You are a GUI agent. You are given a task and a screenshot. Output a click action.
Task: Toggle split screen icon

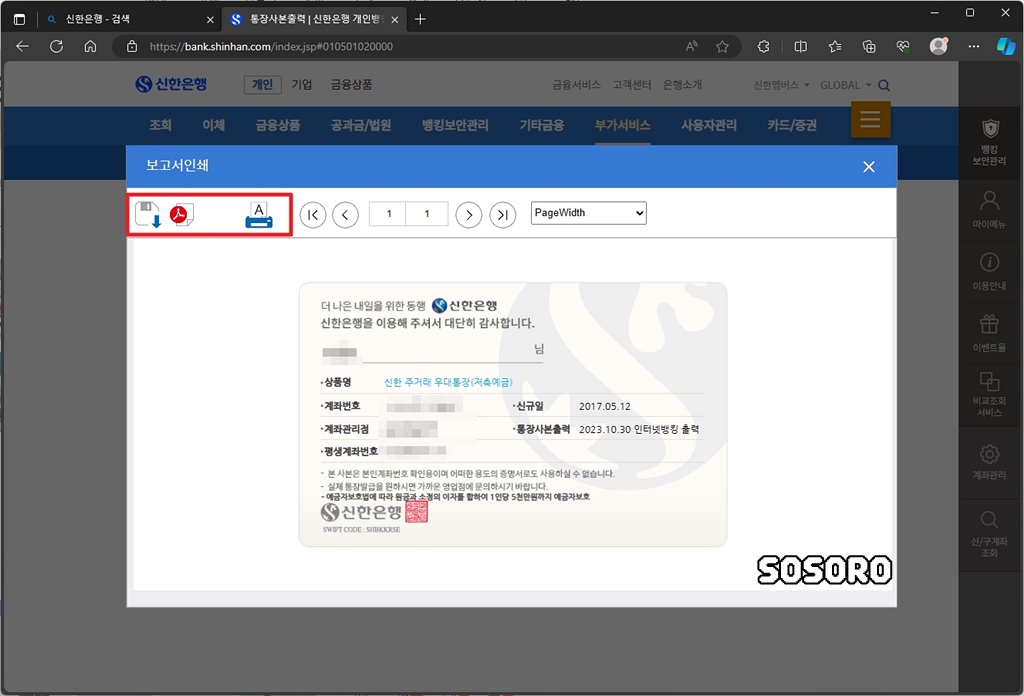[801, 46]
